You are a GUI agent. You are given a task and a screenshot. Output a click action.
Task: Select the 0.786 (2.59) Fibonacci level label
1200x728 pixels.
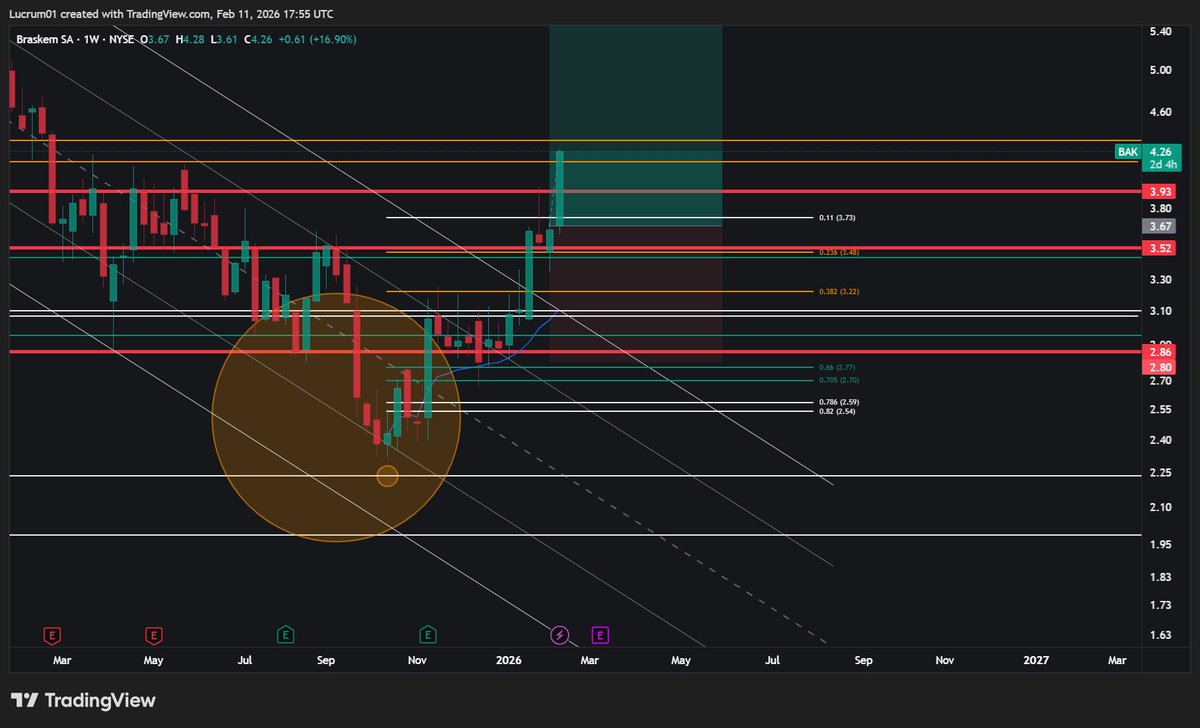point(838,402)
